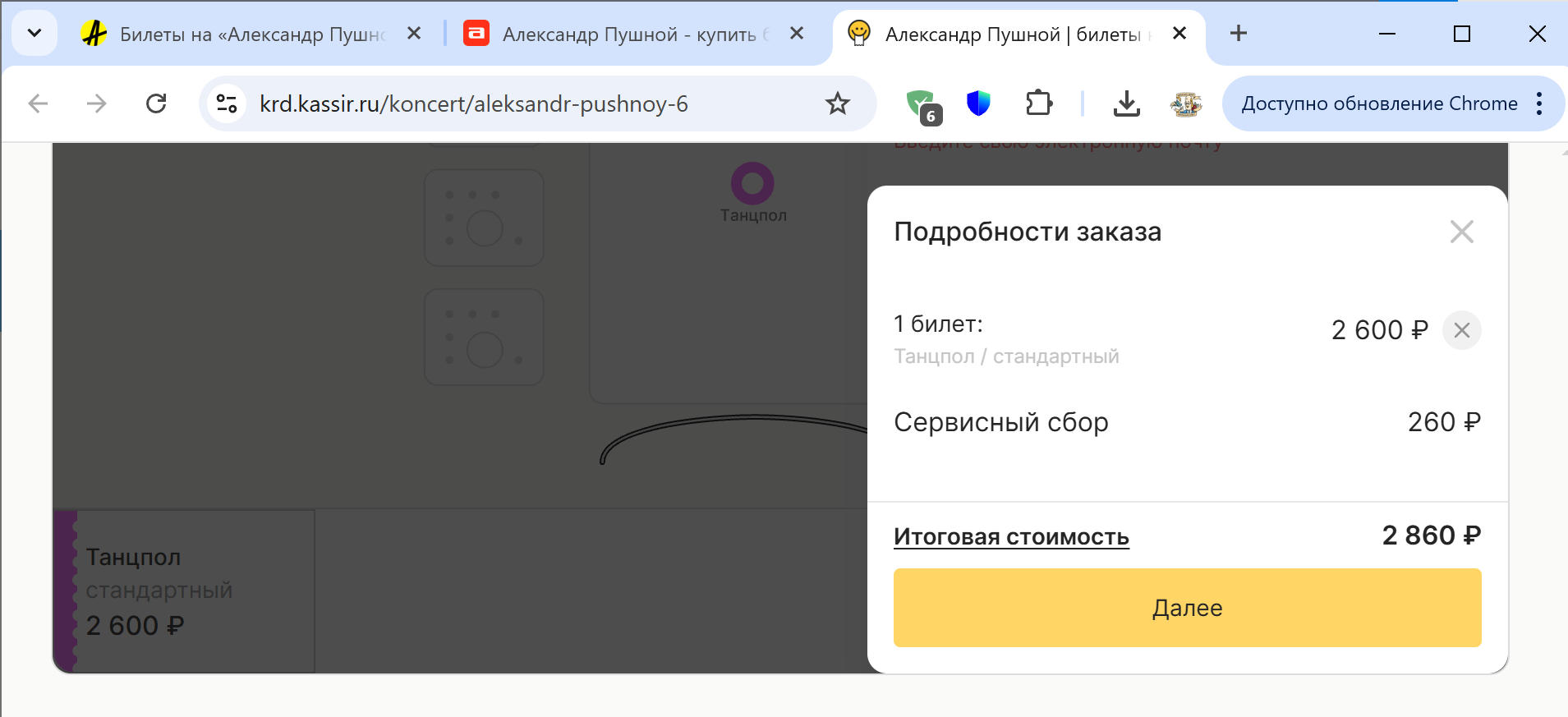Open the Итоговая стоимость link

pyautogui.click(x=1011, y=537)
